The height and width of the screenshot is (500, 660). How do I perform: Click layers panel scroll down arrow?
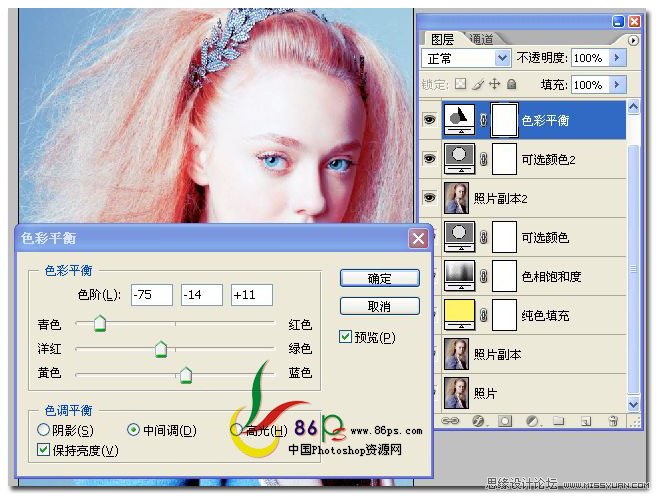pyautogui.click(x=633, y=404)
